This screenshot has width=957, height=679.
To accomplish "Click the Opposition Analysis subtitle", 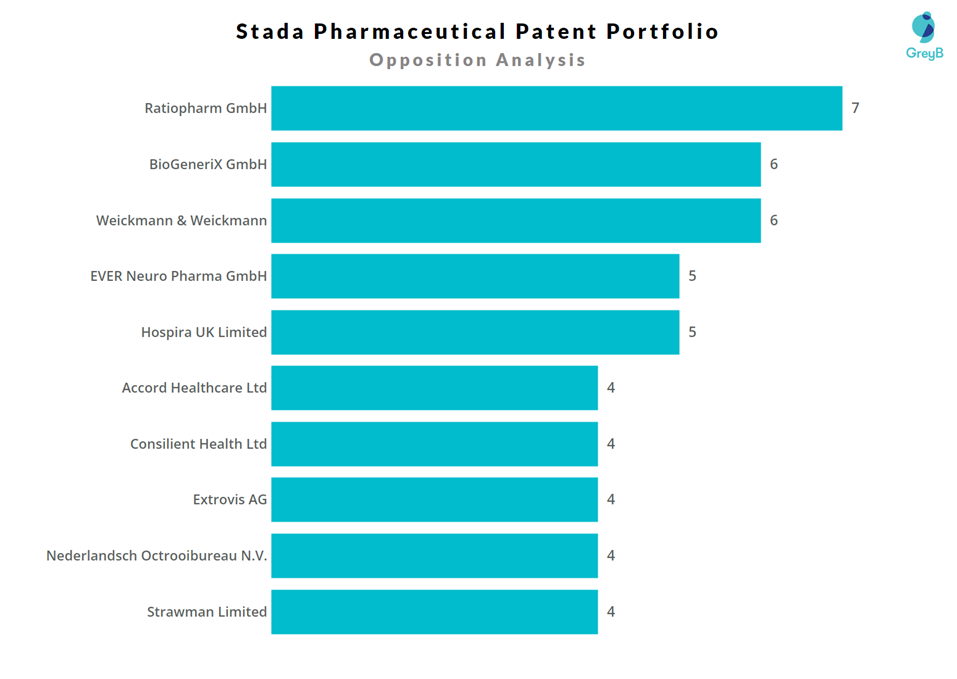I will point(477,60).
